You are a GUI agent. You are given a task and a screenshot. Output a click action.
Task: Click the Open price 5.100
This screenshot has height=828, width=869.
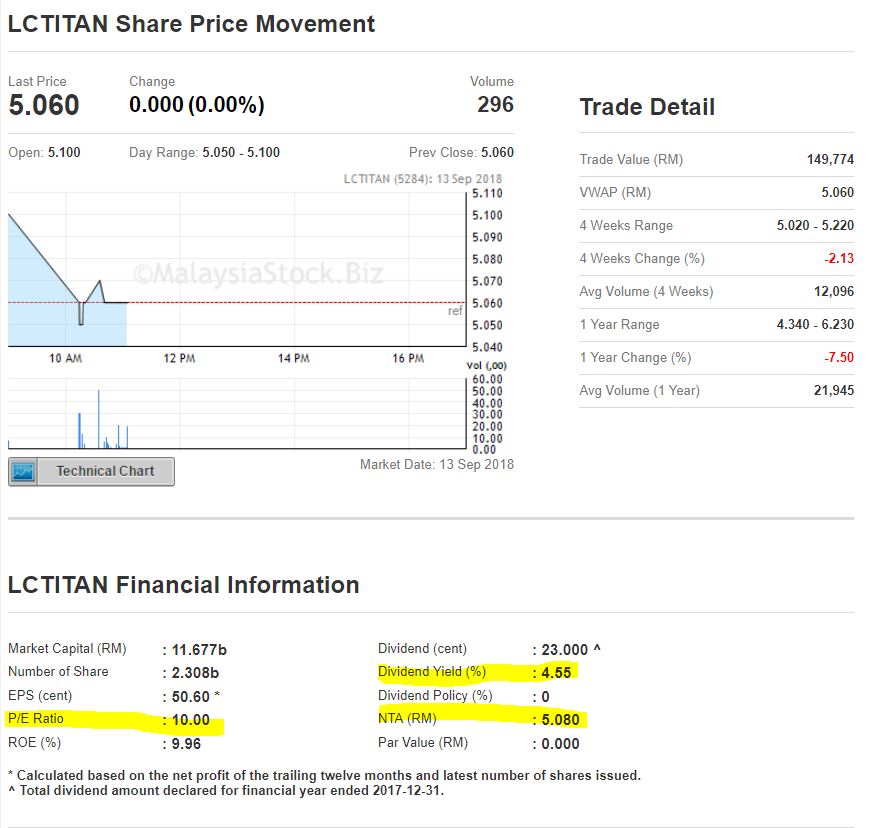click(64, 152)
